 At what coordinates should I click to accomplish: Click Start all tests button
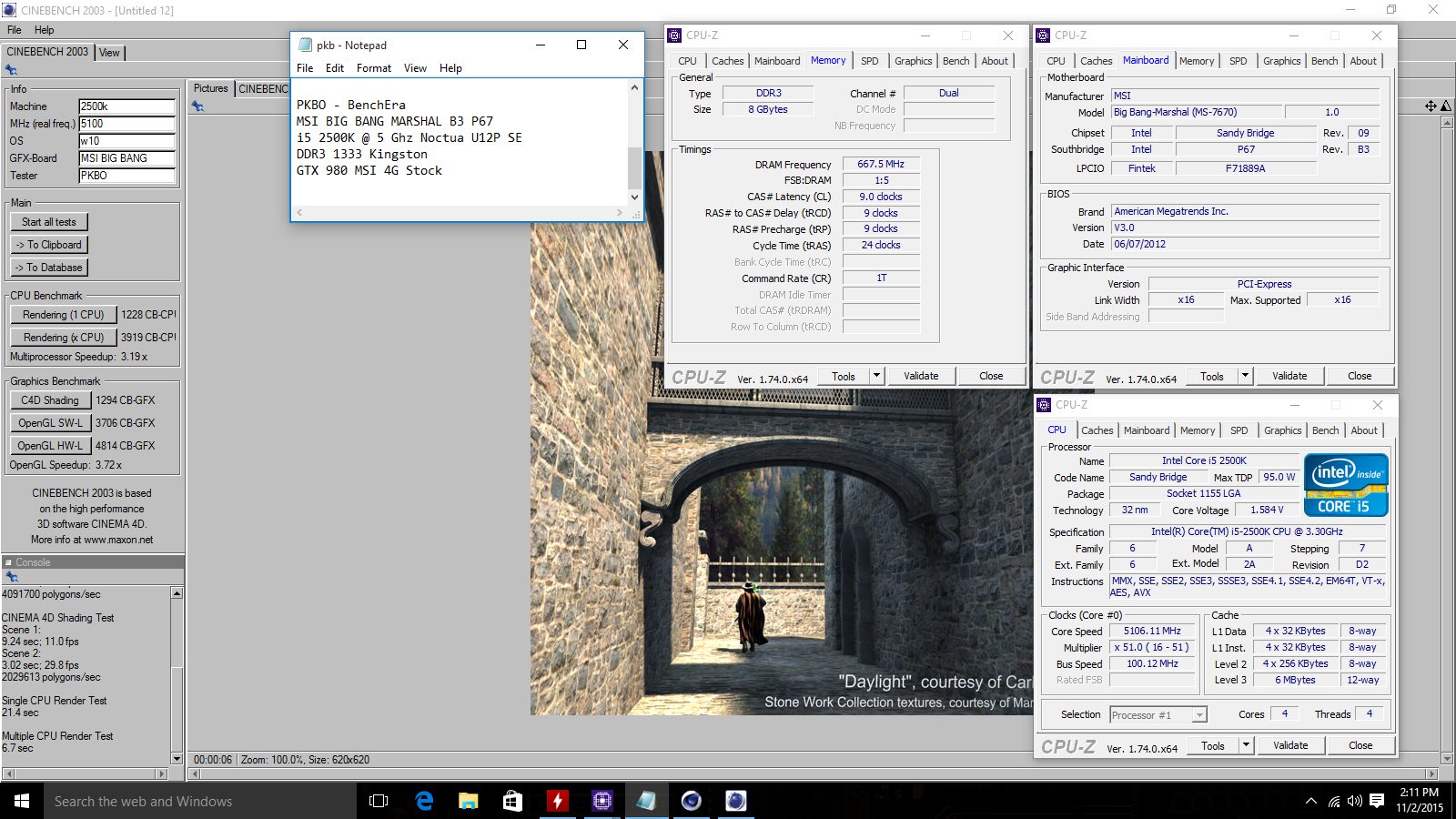tap(49, 222)
